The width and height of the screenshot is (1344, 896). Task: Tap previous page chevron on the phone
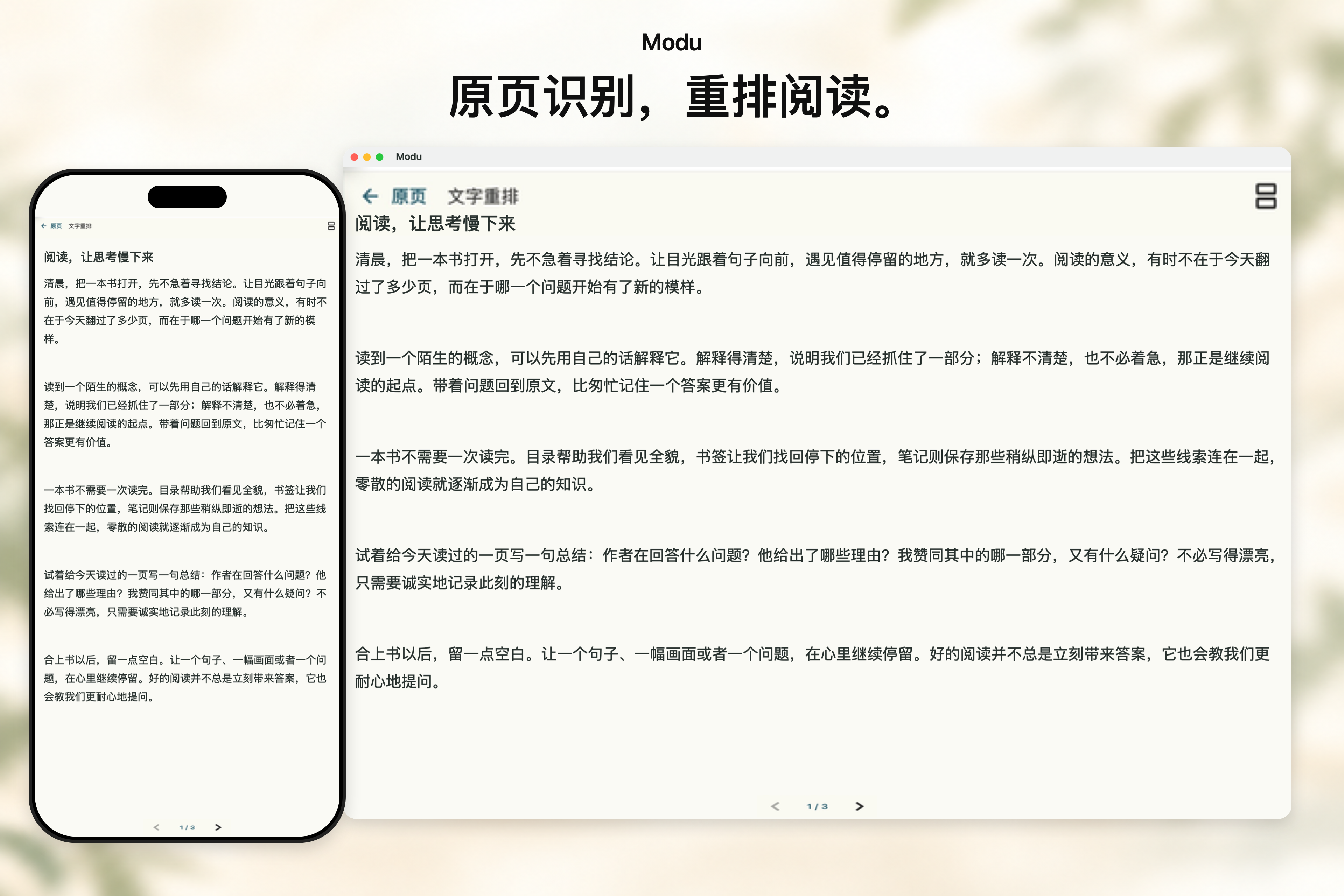point(156,827)
